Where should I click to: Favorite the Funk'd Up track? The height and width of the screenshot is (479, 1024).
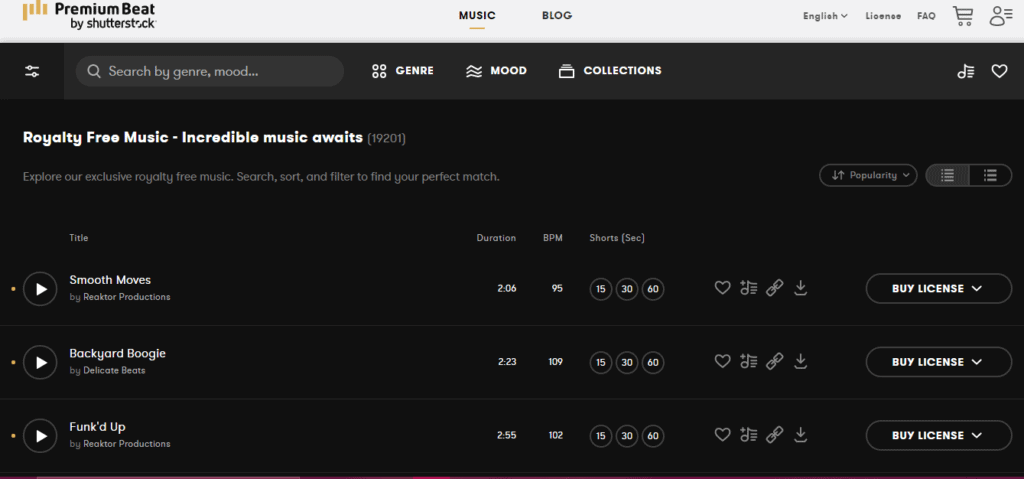point(722,435)
